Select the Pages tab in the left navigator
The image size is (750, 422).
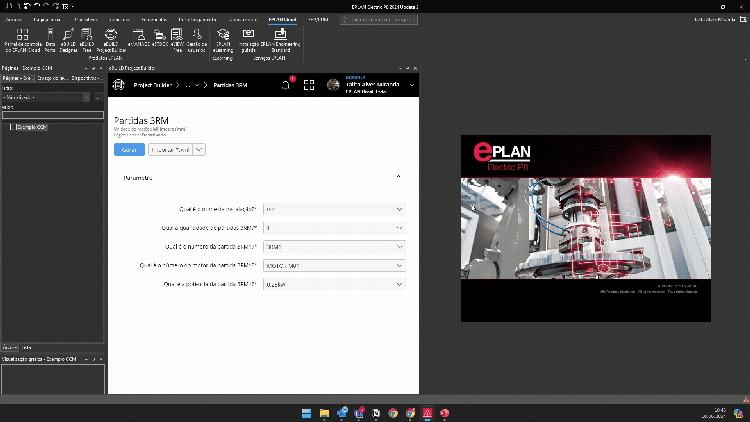tap(17, 78)
